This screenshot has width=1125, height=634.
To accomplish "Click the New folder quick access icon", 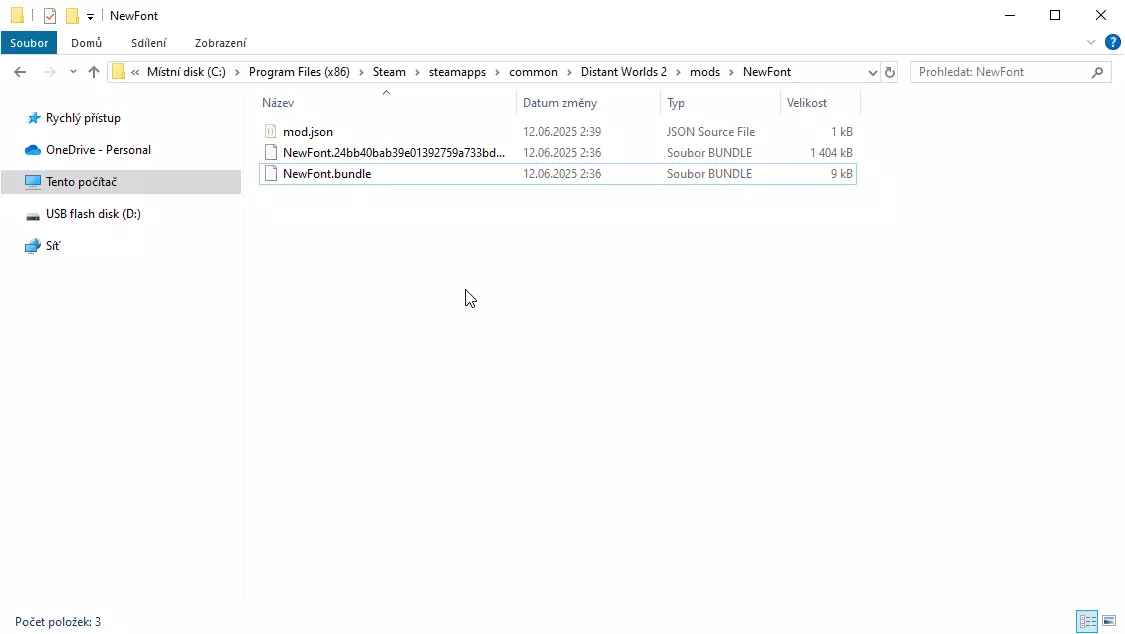I will tap(72, 16).
